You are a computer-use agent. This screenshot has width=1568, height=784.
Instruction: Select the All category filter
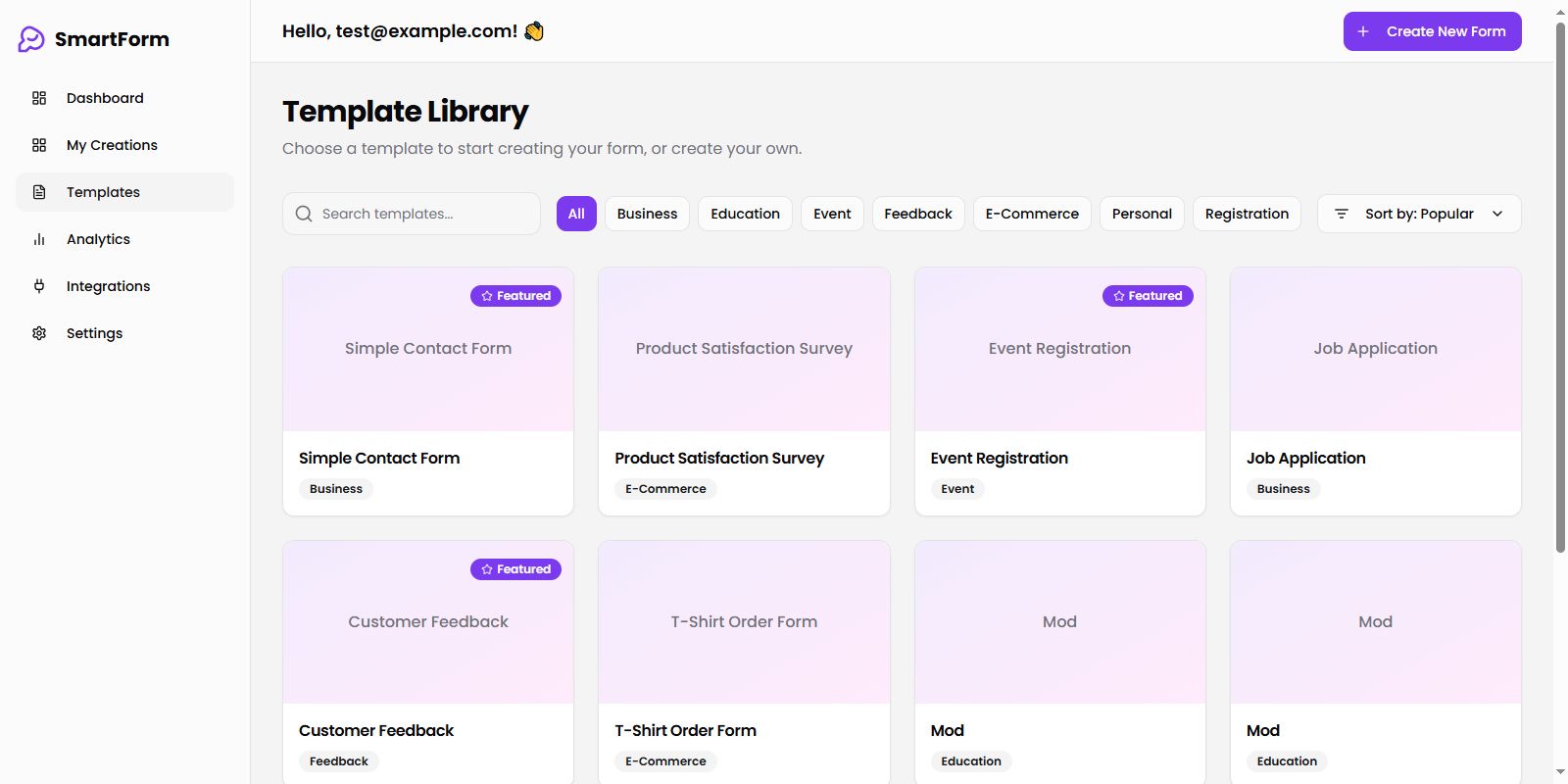coord(576,214)
